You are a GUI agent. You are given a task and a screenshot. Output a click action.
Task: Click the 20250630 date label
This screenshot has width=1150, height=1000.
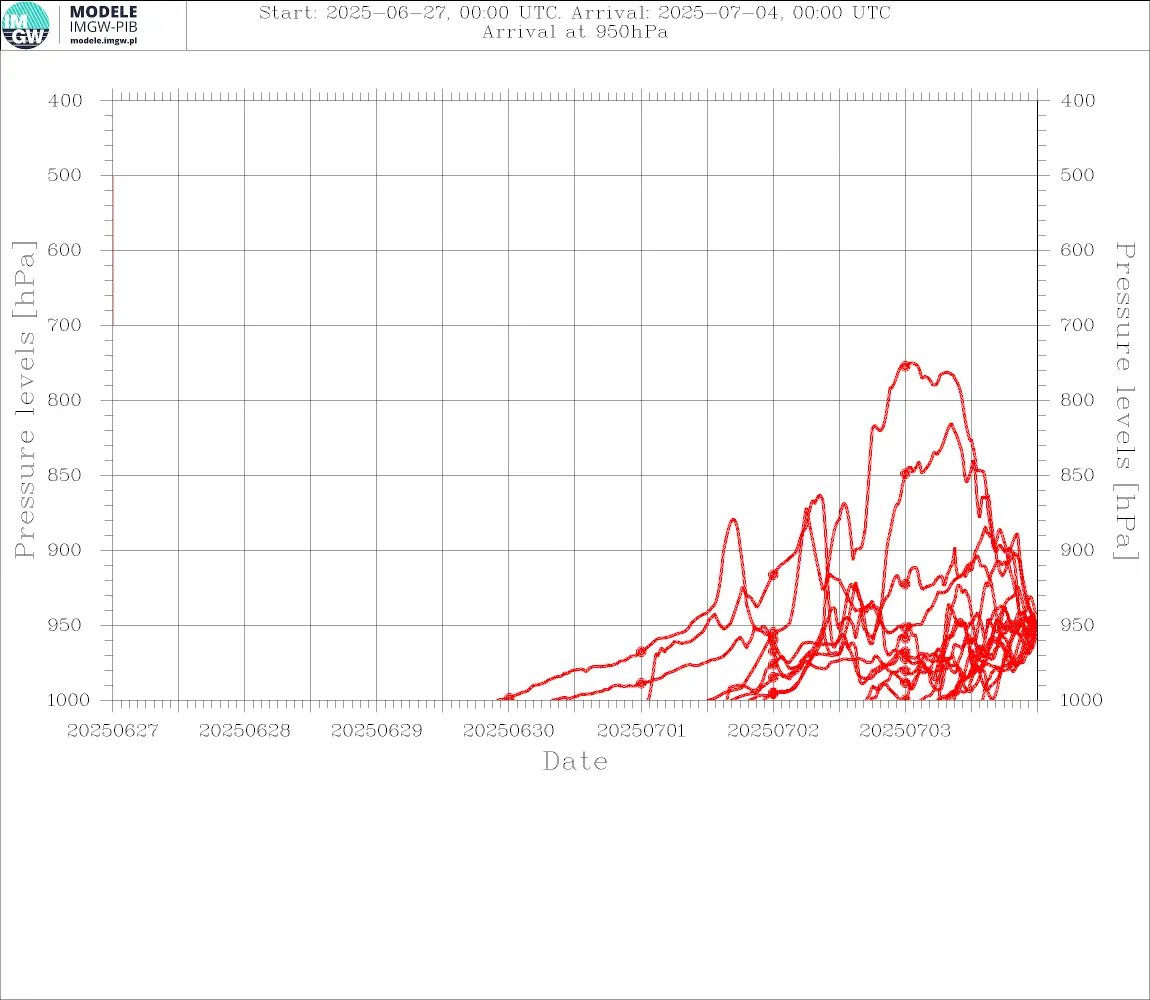point(509,731)
